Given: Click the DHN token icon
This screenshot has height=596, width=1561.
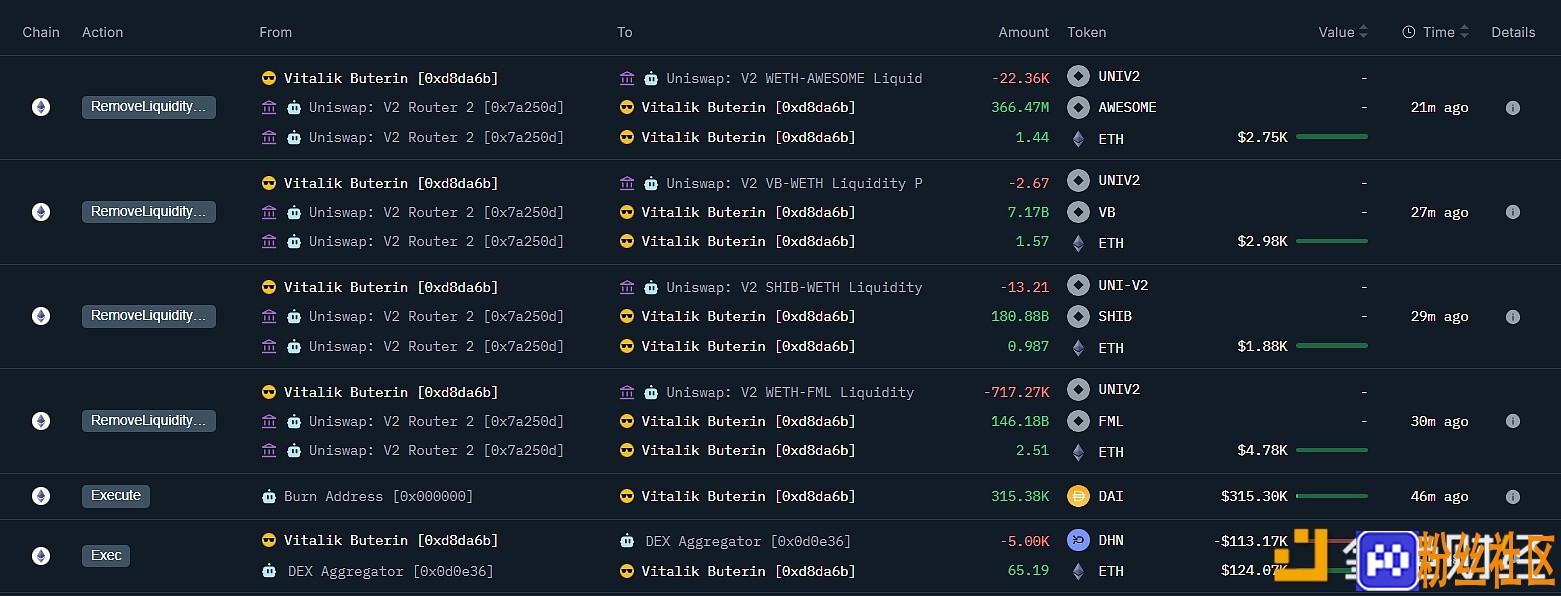Looking at the screenshot, I should pos(1078,541).
